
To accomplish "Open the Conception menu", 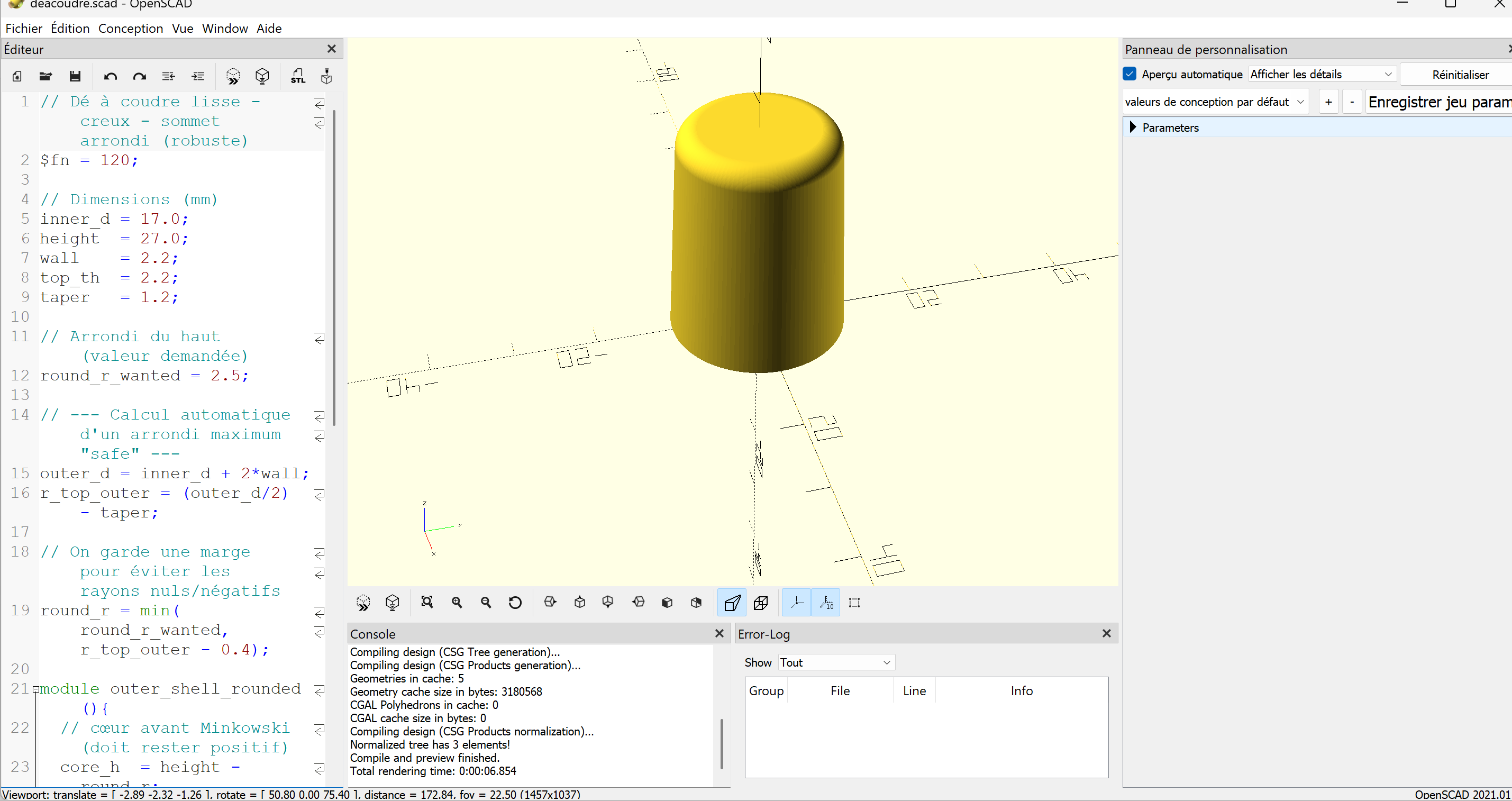I will coord(130,28).
